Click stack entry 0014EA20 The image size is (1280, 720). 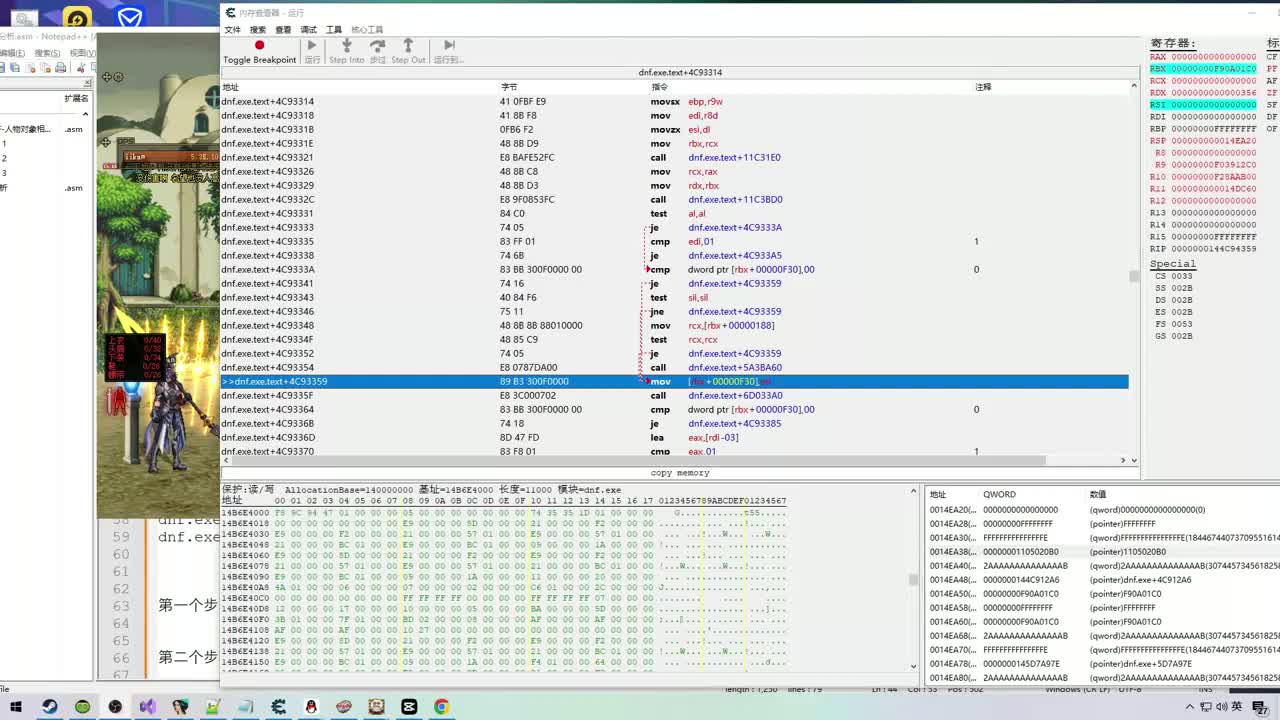coord(1100,510)
